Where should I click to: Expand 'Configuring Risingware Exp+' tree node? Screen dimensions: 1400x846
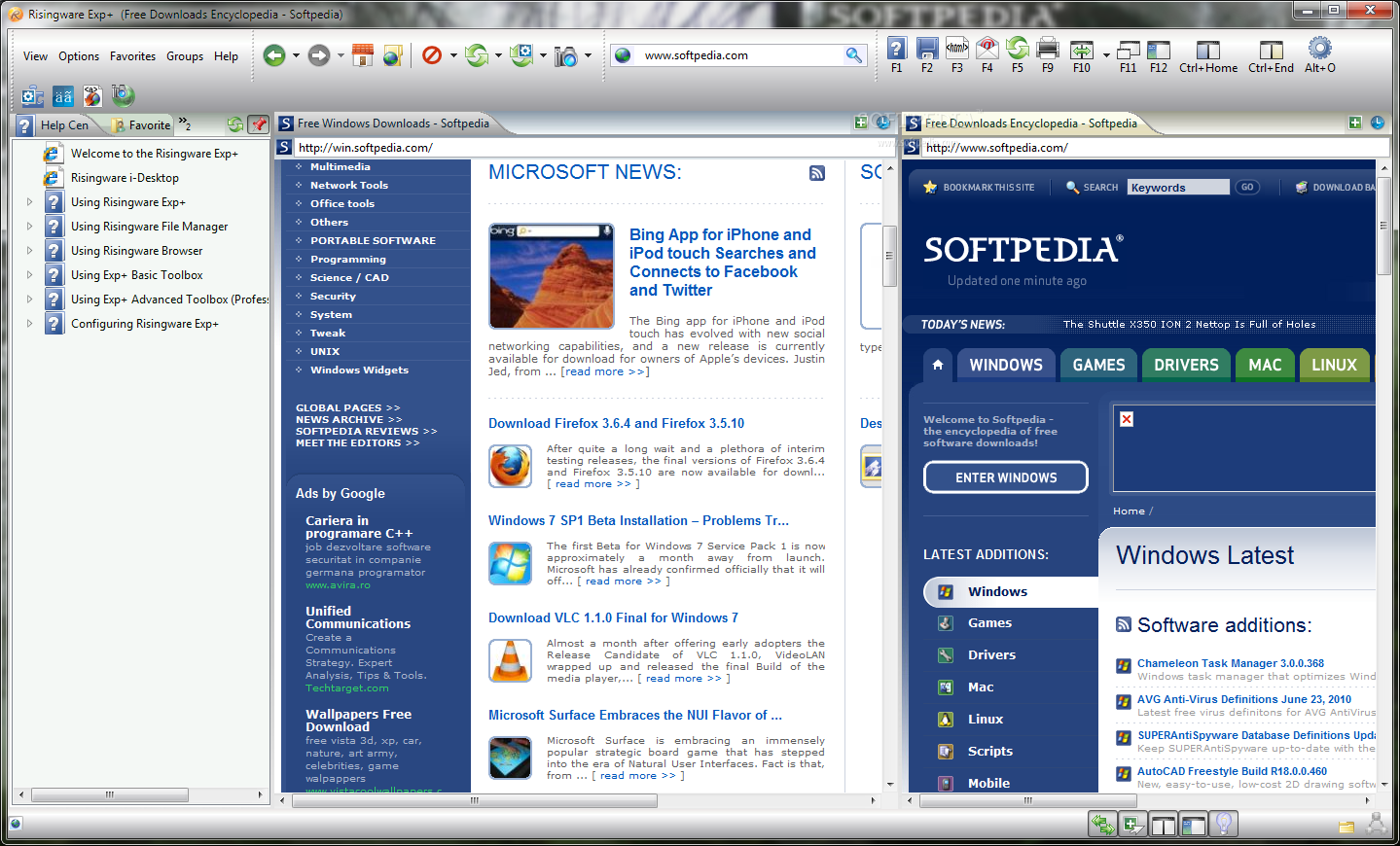coord(29,324)
